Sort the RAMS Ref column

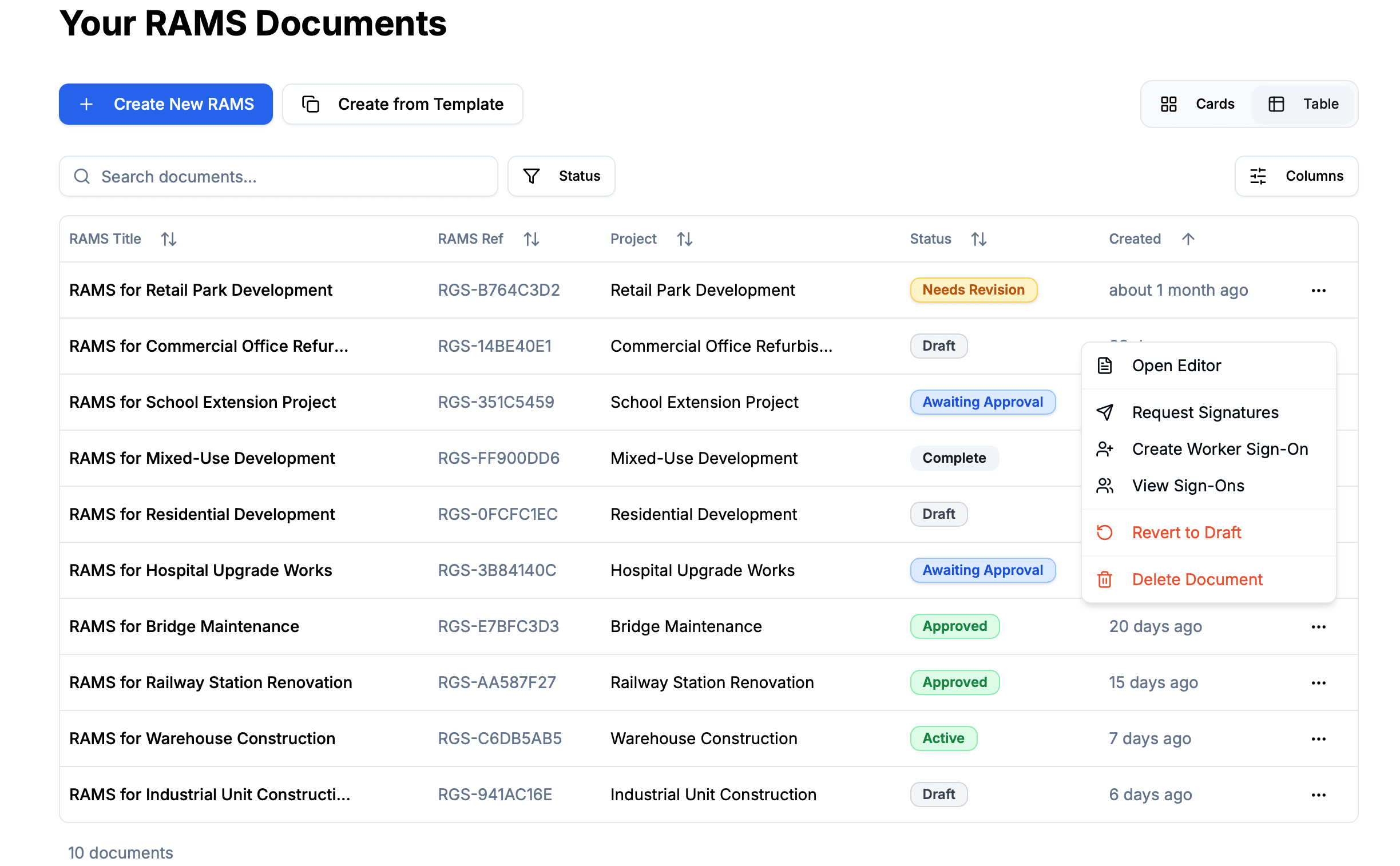click(531, 239)
